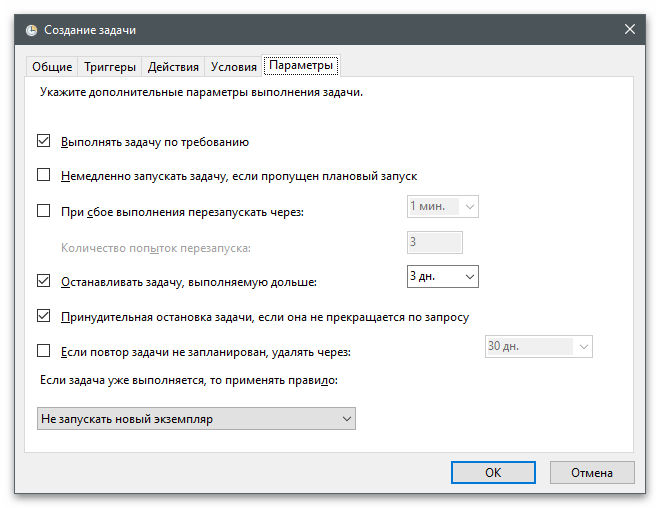Screen dimensions: 660x508
Task: Click text Укажите дополнительные параметры выполнения задачи
Action: pyautogui.click(x=201, y=92)
